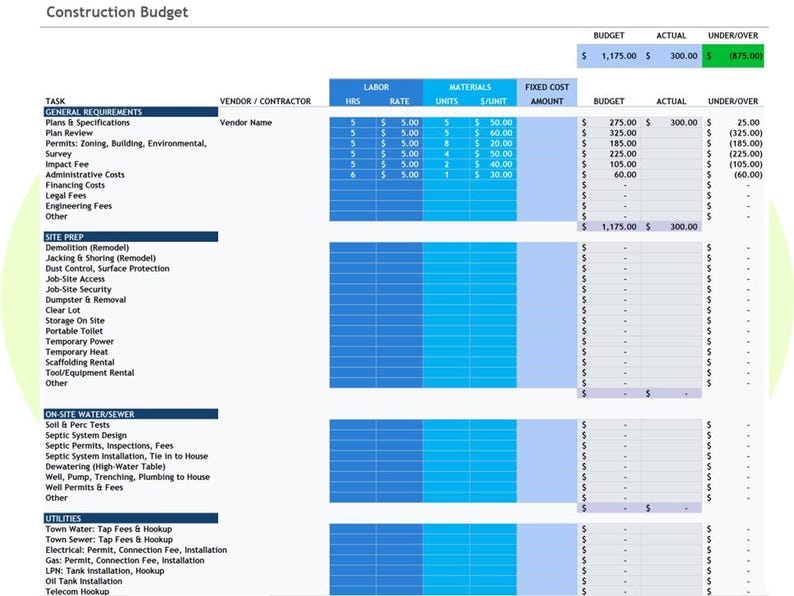
Task: Select the 'Storage On Site' task cell
Action: [x=75, y=321]
